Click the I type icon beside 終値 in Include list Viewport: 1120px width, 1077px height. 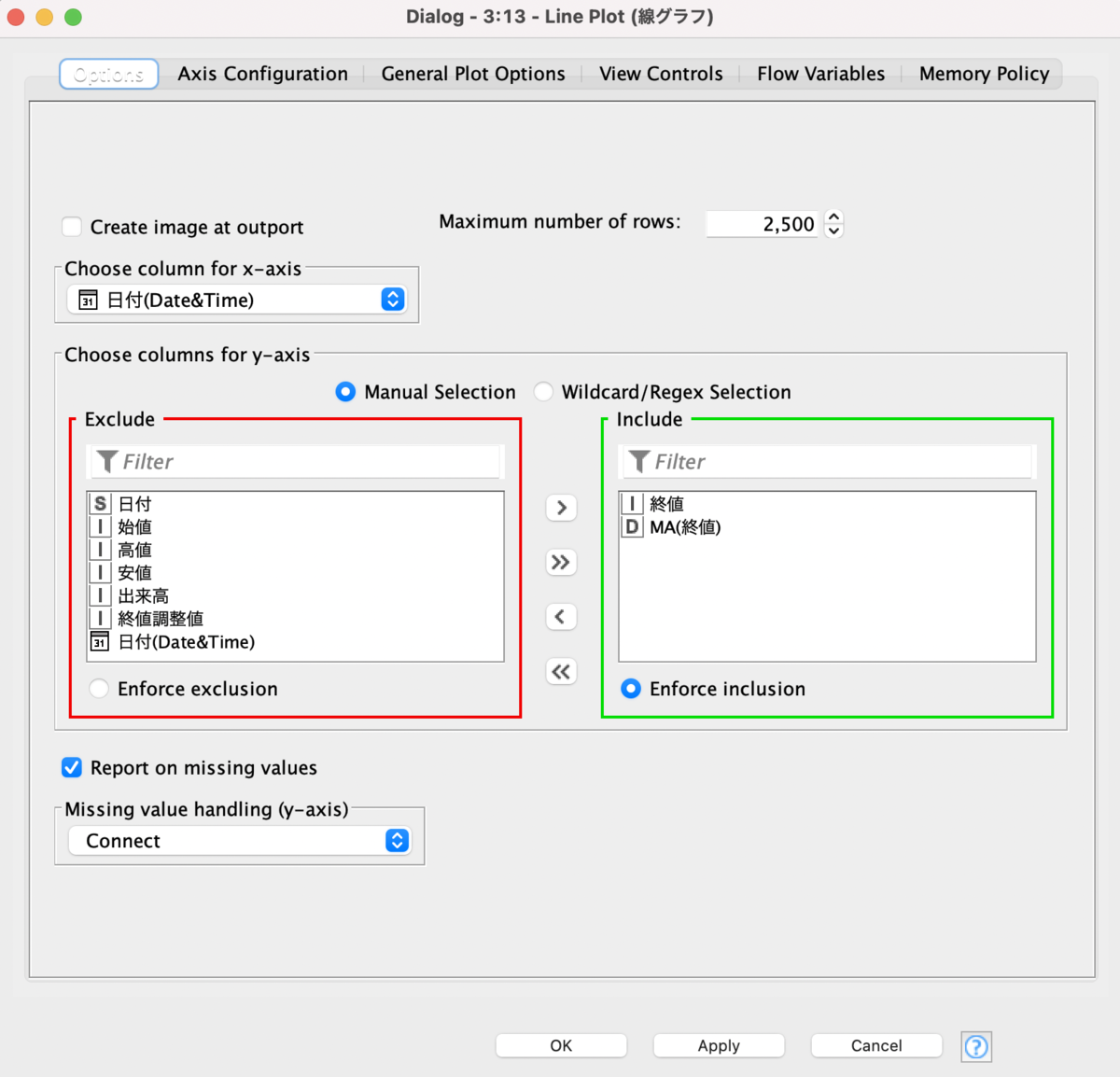pyautogui.click(x=632, y=504)
